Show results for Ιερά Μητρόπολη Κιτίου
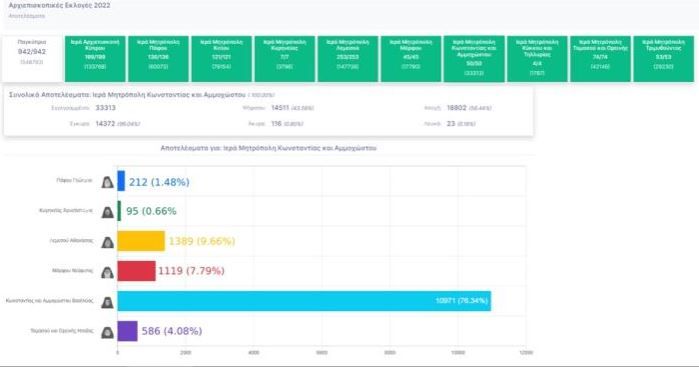699x367 pixels. tap(222, 59)
